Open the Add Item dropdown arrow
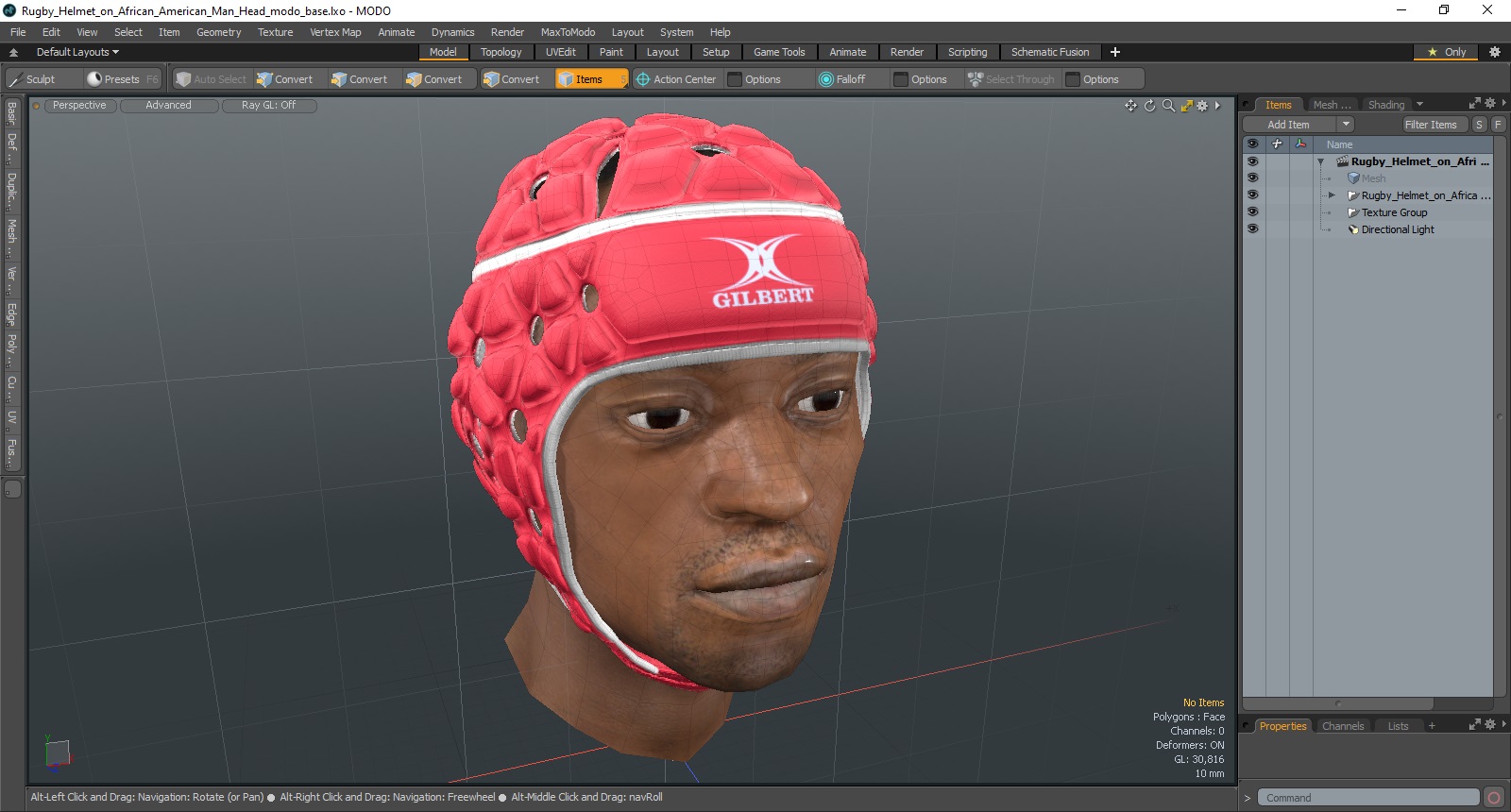This screenshot has width=1511, height=812. [1346, 125]
